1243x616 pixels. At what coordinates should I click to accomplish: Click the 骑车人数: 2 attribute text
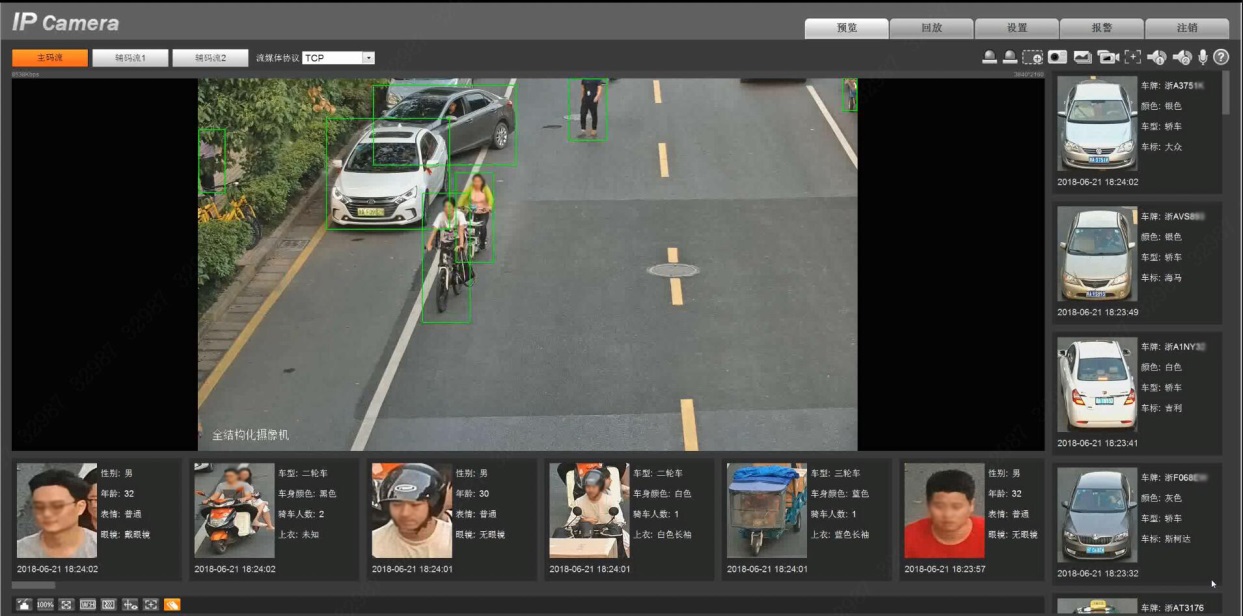point(301,514)
